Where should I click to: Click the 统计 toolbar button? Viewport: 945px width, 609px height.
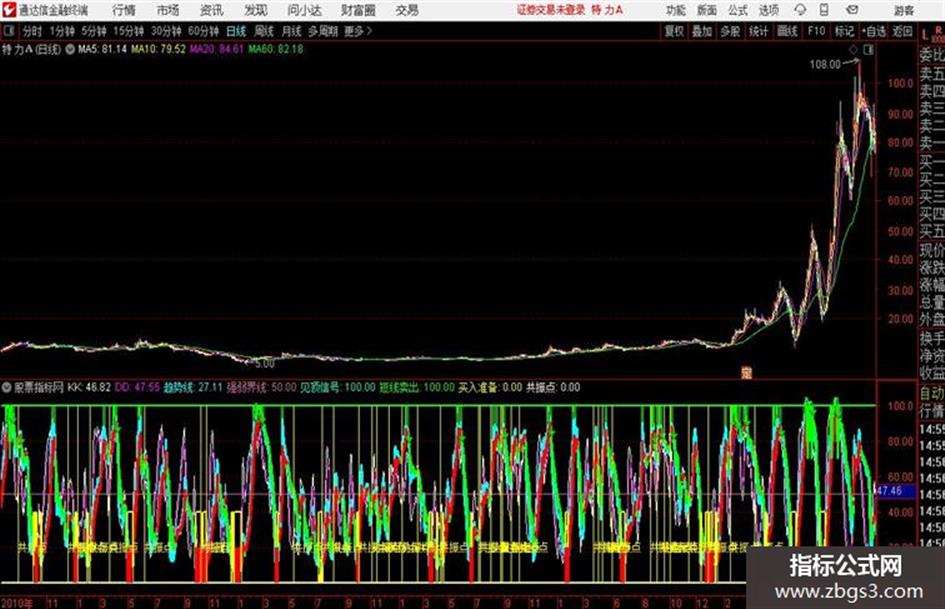click(x=758, y=31)
